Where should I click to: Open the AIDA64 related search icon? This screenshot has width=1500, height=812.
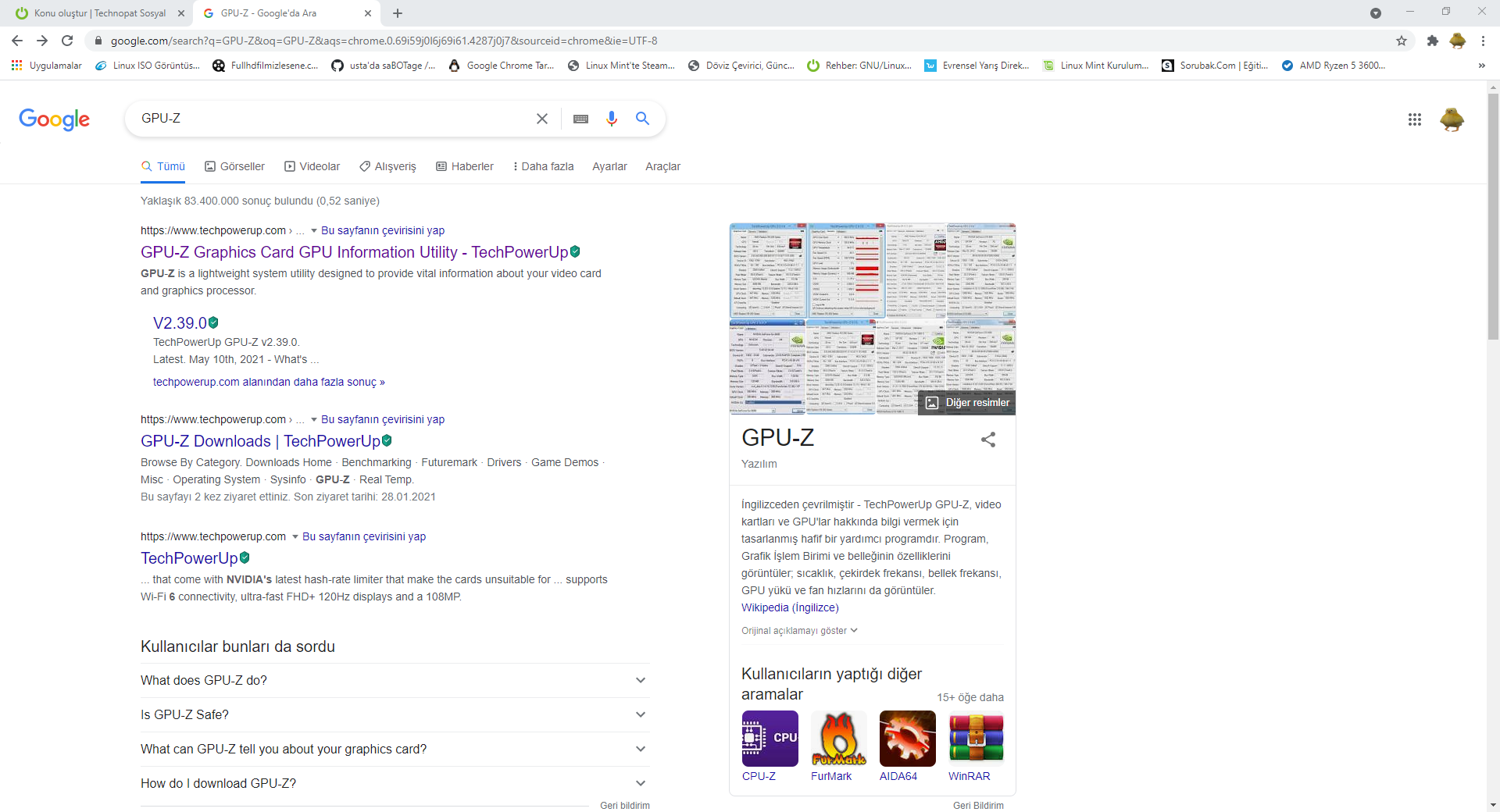[908, 739]
